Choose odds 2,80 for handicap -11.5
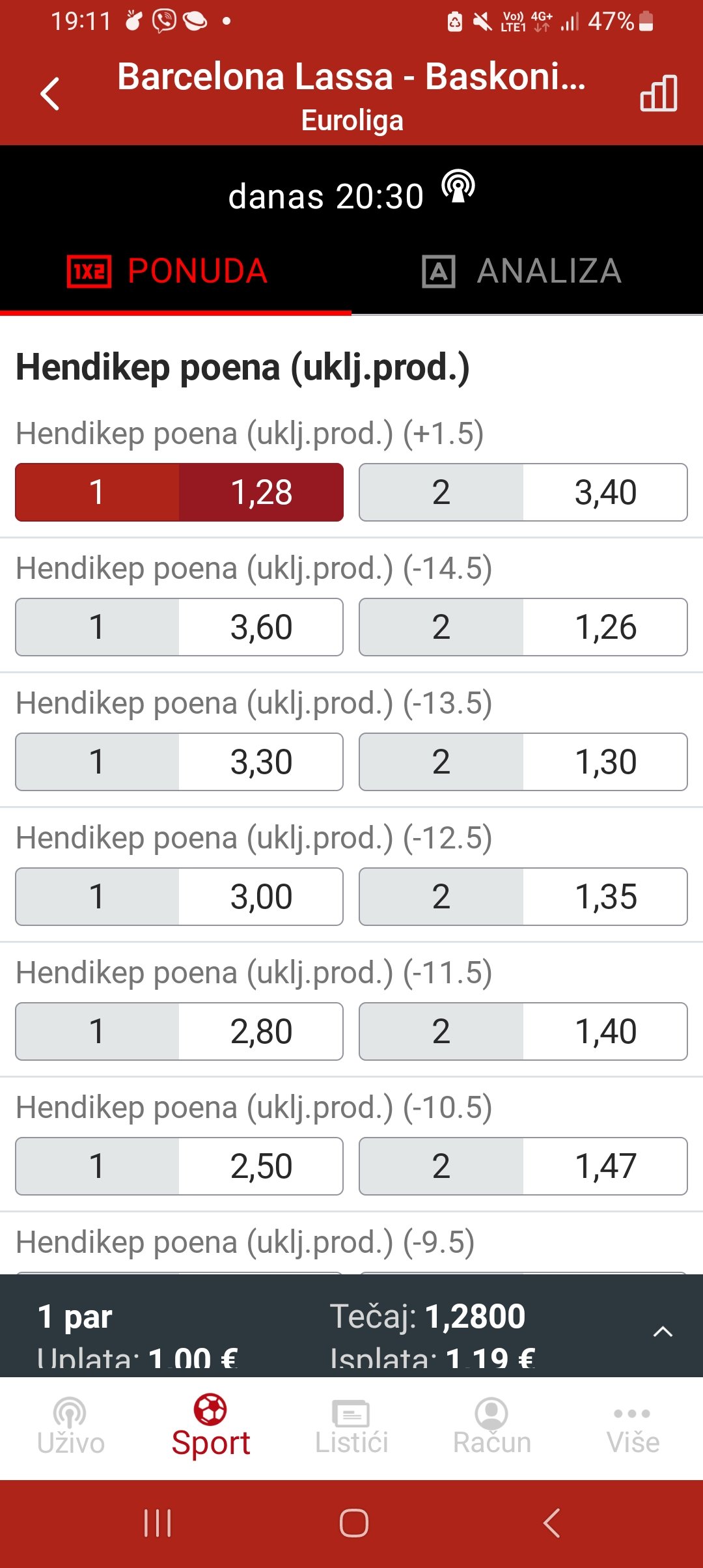 pos(180,1031)
